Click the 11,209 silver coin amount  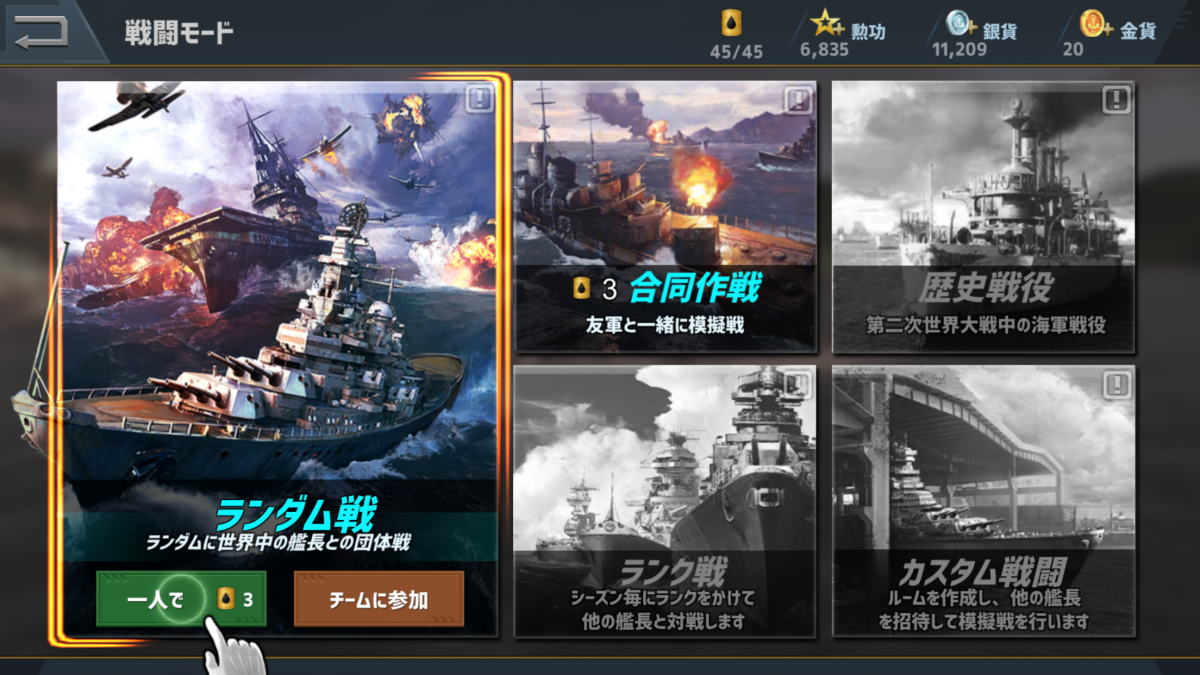coord(959,50)
